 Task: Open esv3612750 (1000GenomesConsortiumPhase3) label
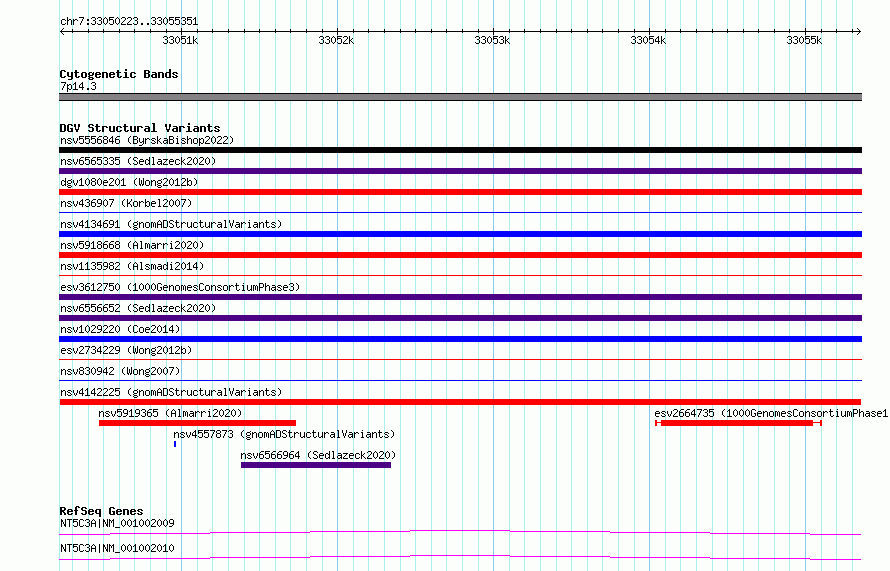[180, 287]
